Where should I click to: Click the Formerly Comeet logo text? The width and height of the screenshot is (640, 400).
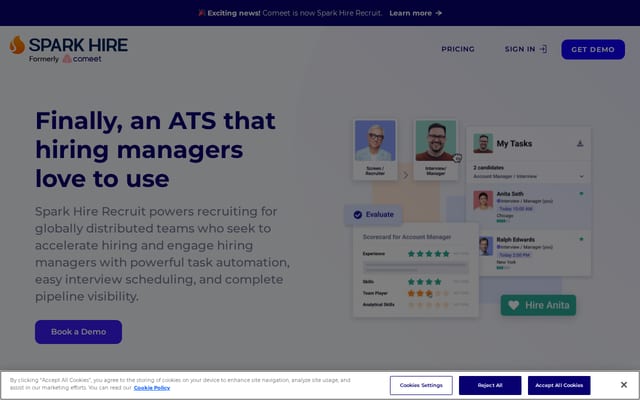click(x=65, y=59)
